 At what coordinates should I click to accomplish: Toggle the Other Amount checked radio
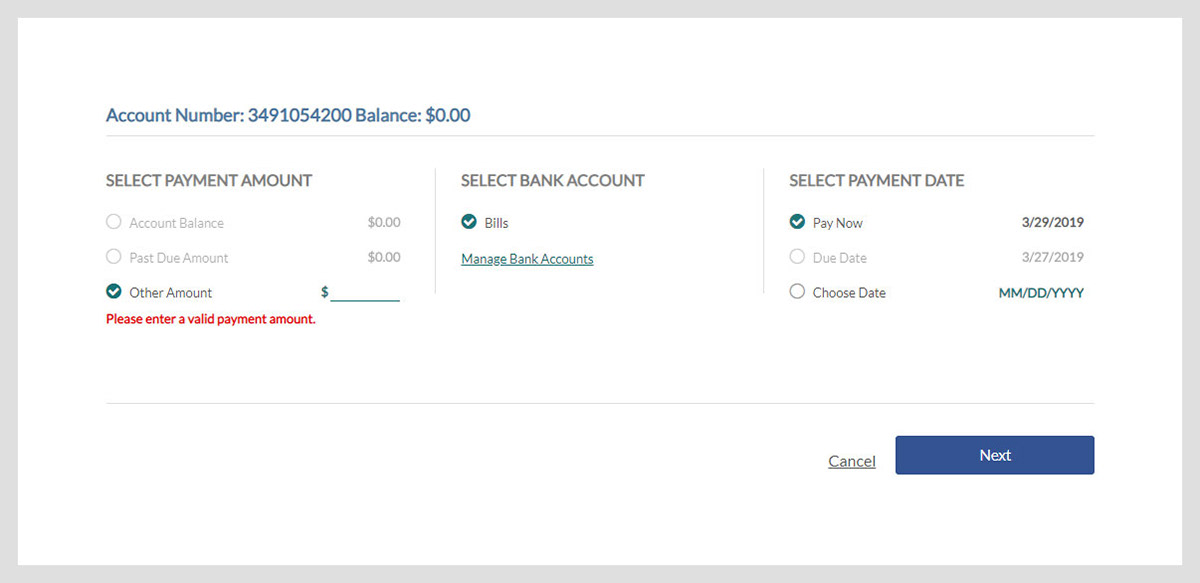click(x=114, y=292)
